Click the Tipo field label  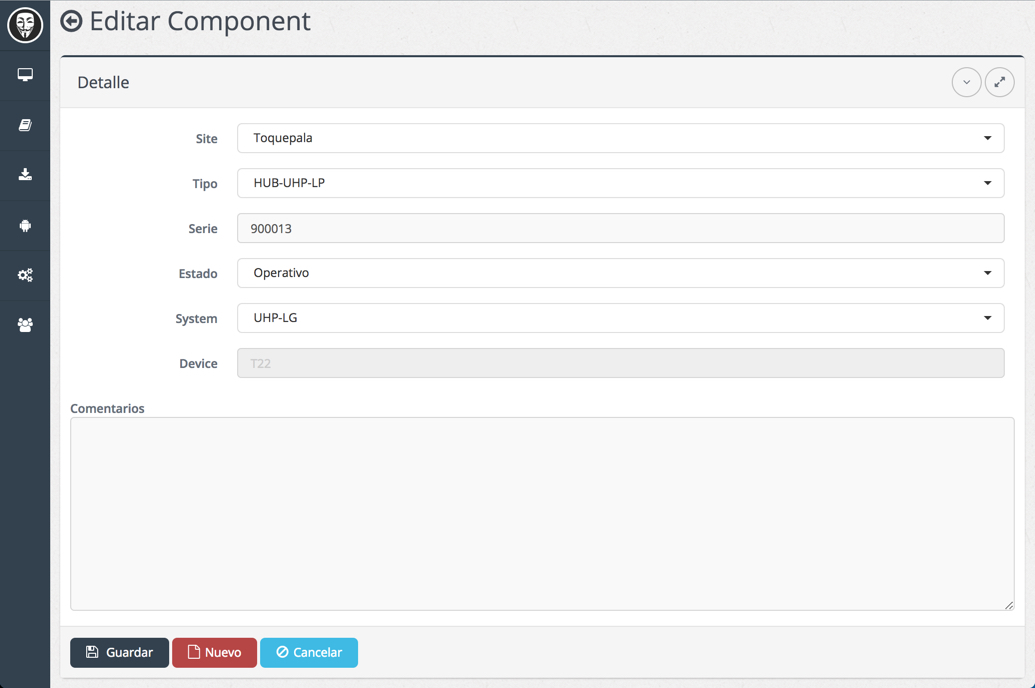(205, 184)
